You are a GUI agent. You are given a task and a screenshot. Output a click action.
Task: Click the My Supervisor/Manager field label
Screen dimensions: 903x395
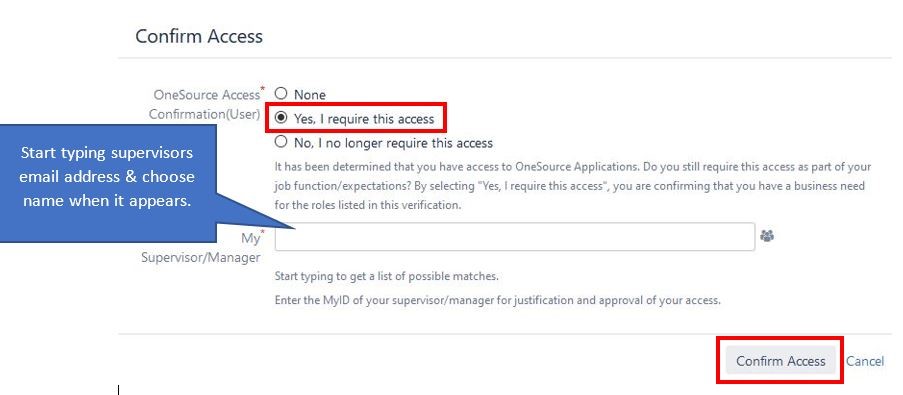coord(201,248)
